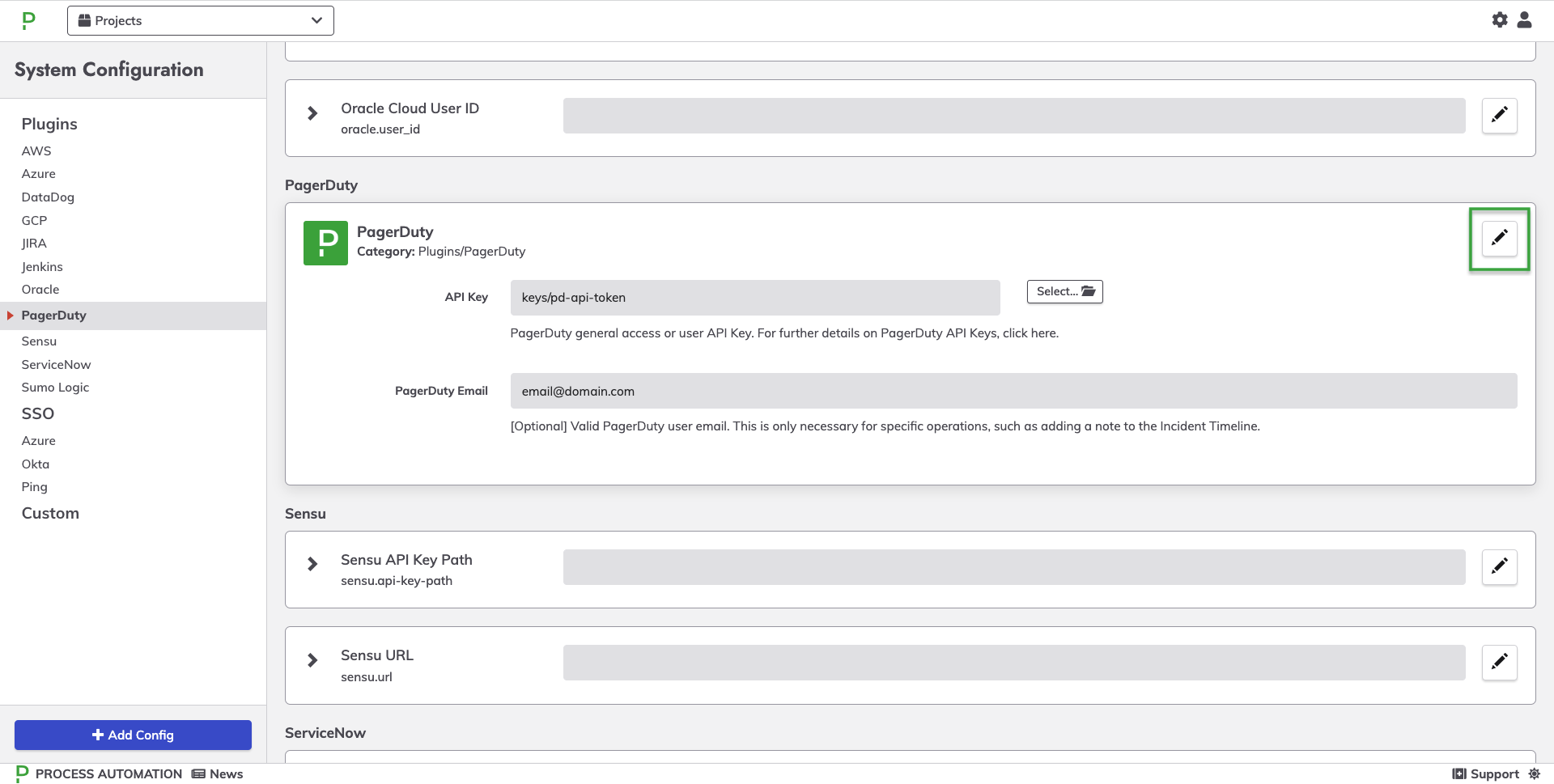Open the Custom sidebar section
This screenshot has height=784, width=1554.
50,513
